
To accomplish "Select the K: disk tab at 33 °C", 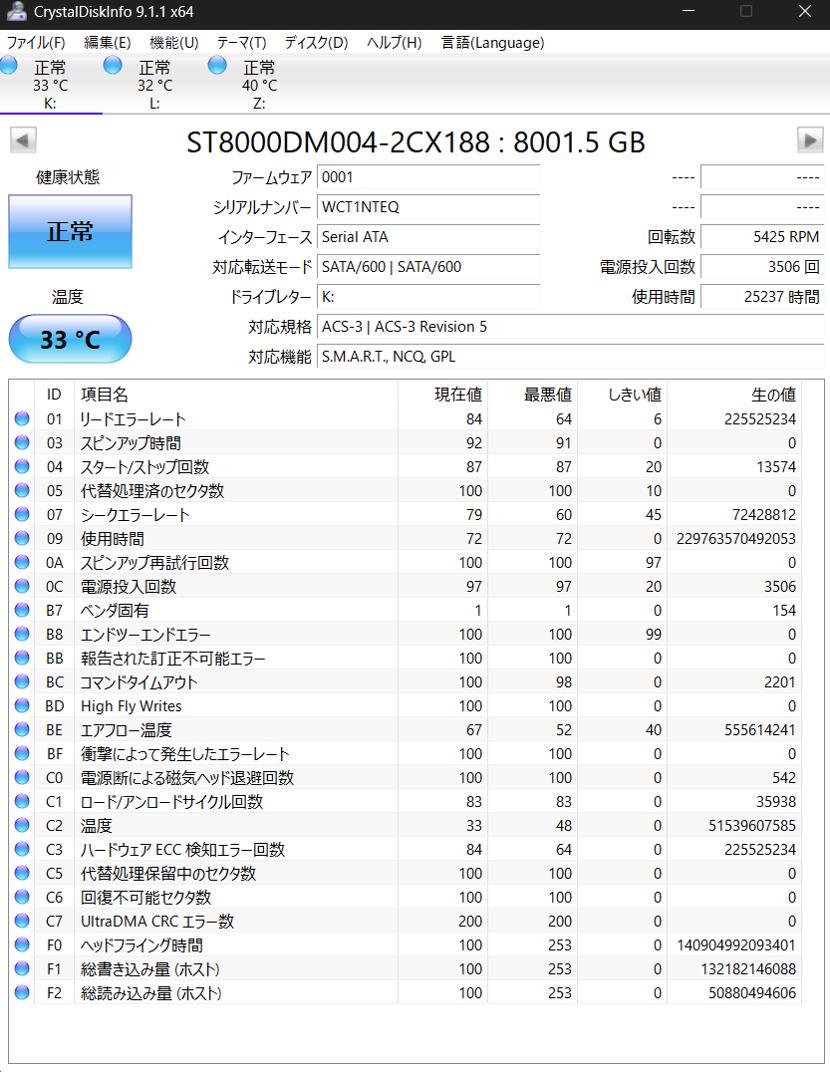I will point(50,85).
